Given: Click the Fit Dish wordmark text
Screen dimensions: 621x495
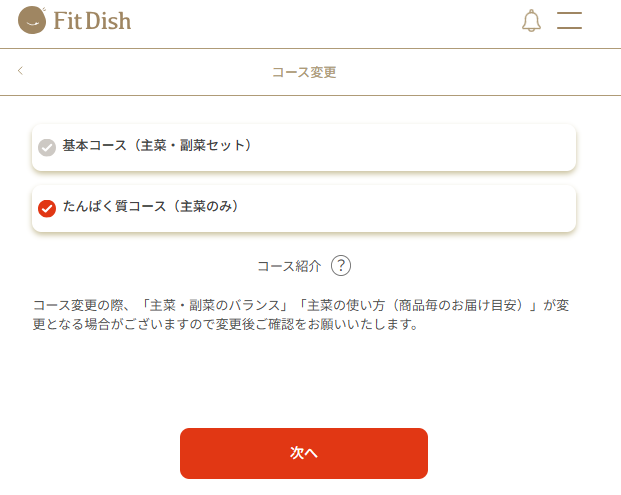Looking at the screenshot, I should point(92,20).
